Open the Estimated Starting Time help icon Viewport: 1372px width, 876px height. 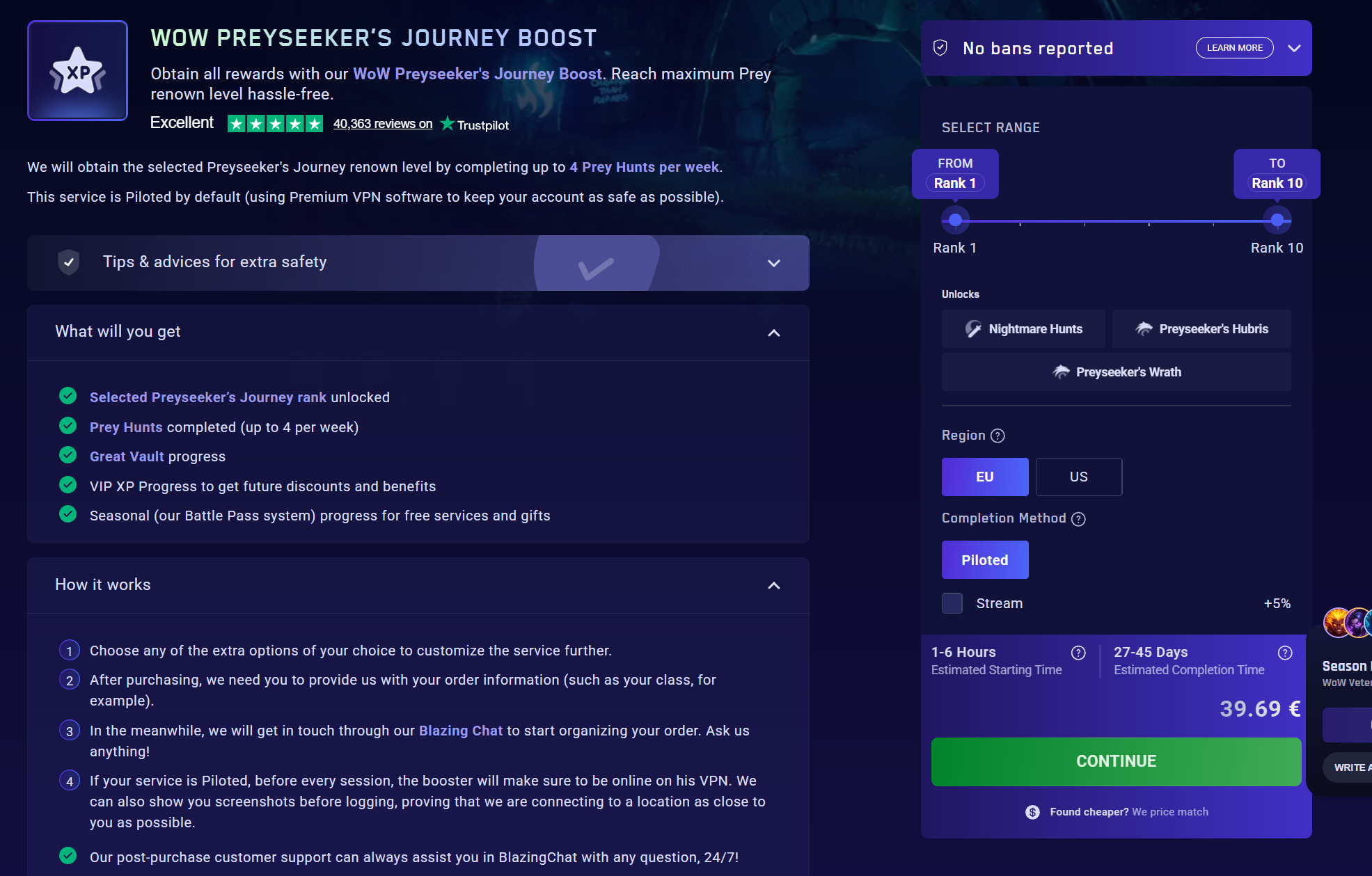(x=1078, y=653)
